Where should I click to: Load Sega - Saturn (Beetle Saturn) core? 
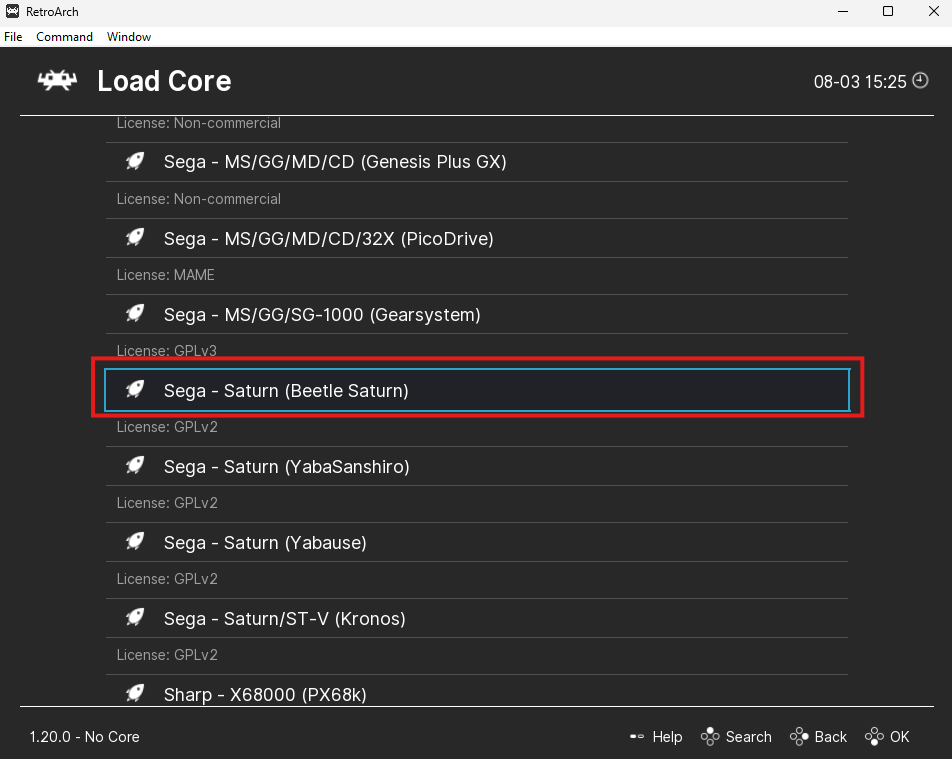[x=477, y=390]
